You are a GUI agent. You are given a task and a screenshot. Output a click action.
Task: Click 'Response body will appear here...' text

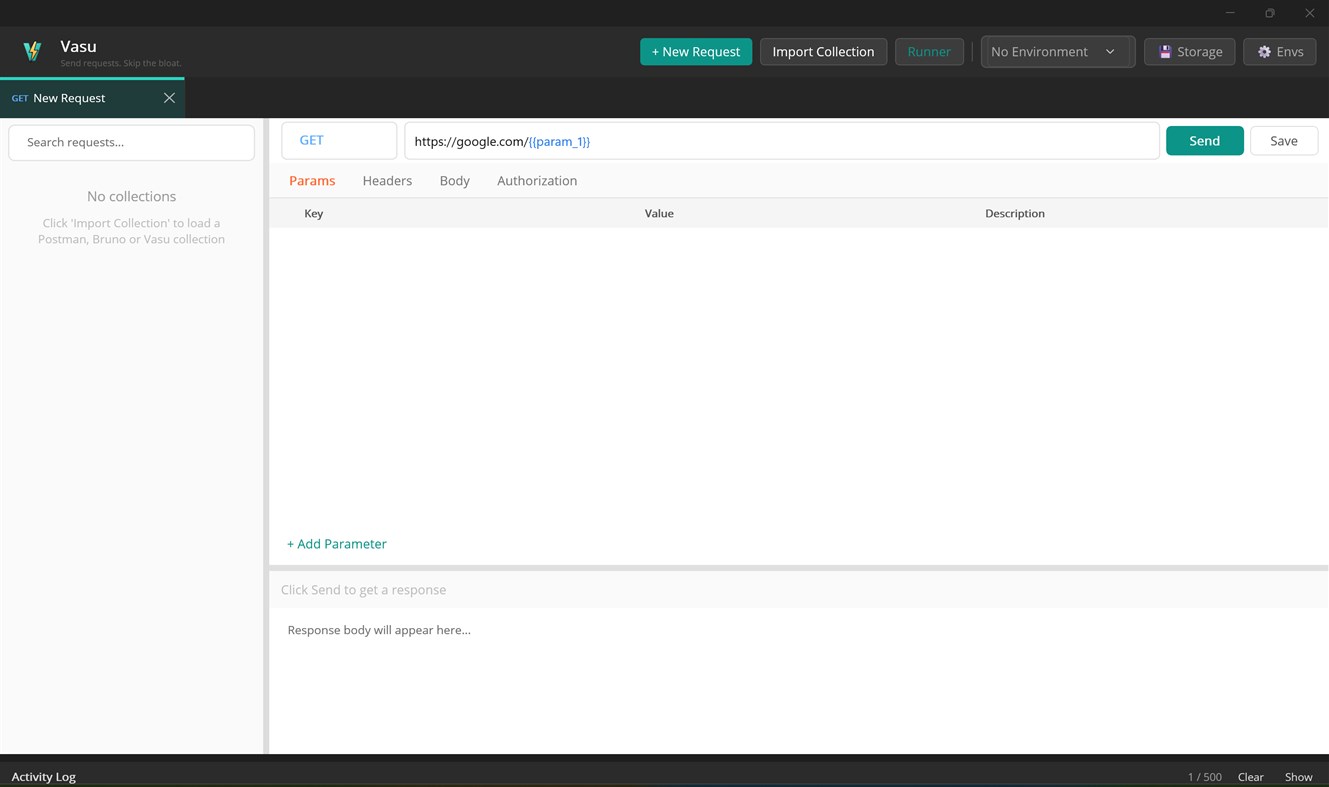[379, 630]
